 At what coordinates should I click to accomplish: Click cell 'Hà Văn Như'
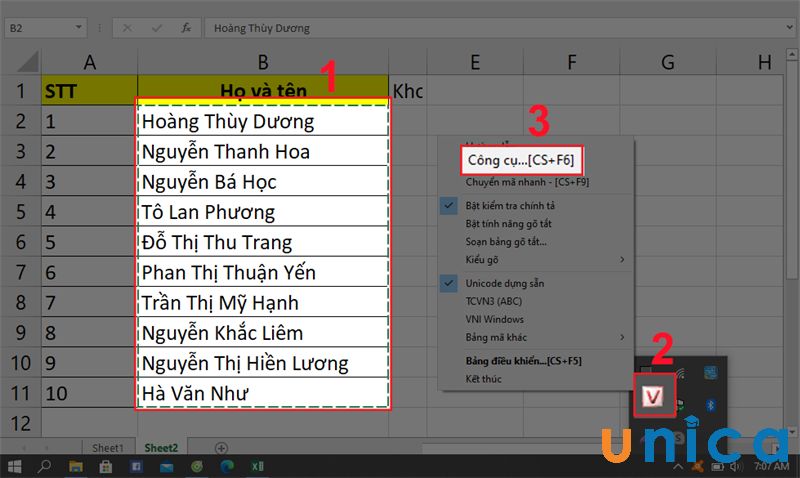pyautogui.click(x=263, y=393)
